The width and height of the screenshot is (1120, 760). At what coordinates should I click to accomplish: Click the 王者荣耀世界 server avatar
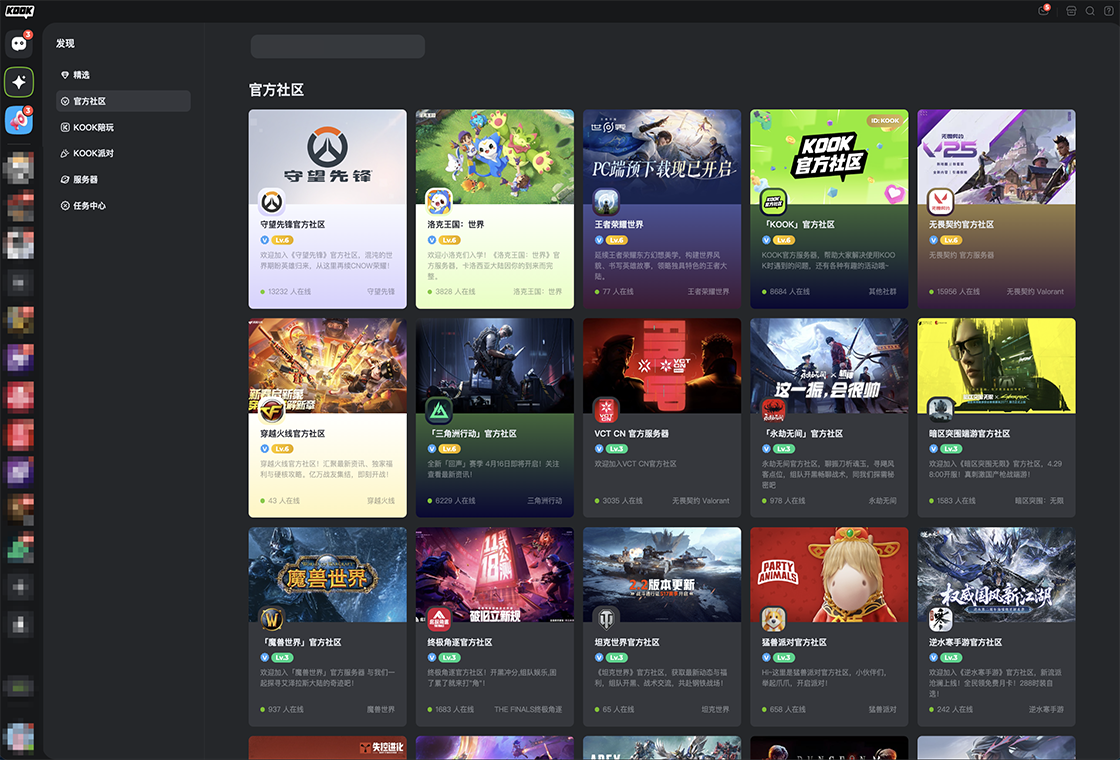(606, 203)
